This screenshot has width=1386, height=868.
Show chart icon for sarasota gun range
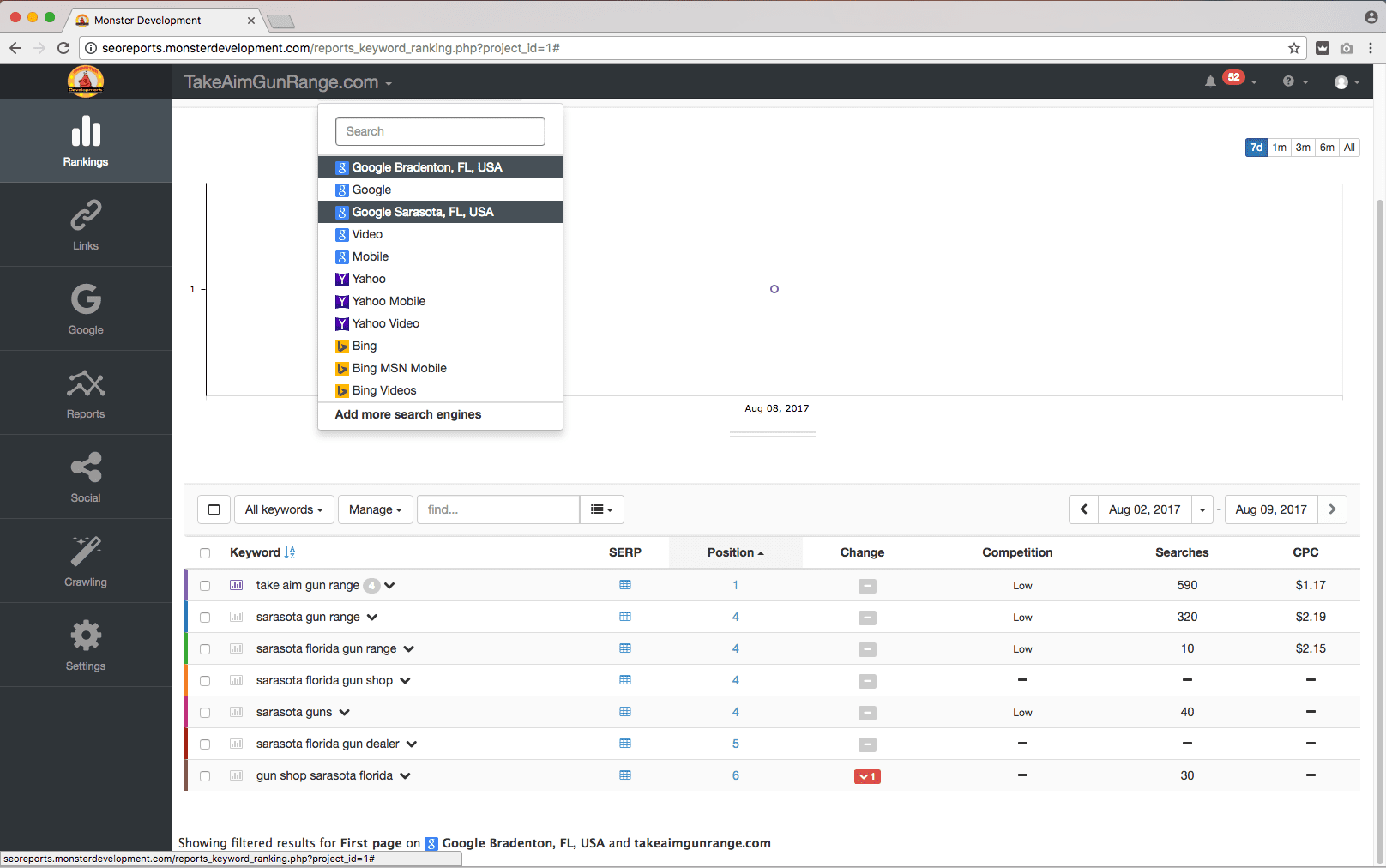pyautogui.click(x=236, y=617)
